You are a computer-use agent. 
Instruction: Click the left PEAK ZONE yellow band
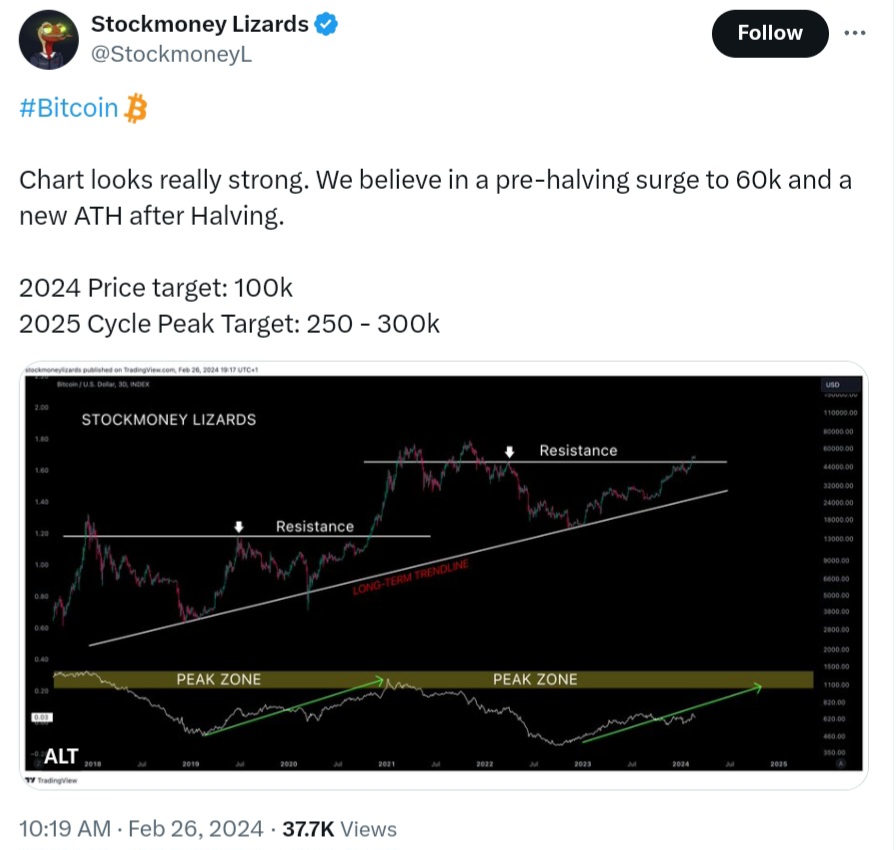[218, 679]
